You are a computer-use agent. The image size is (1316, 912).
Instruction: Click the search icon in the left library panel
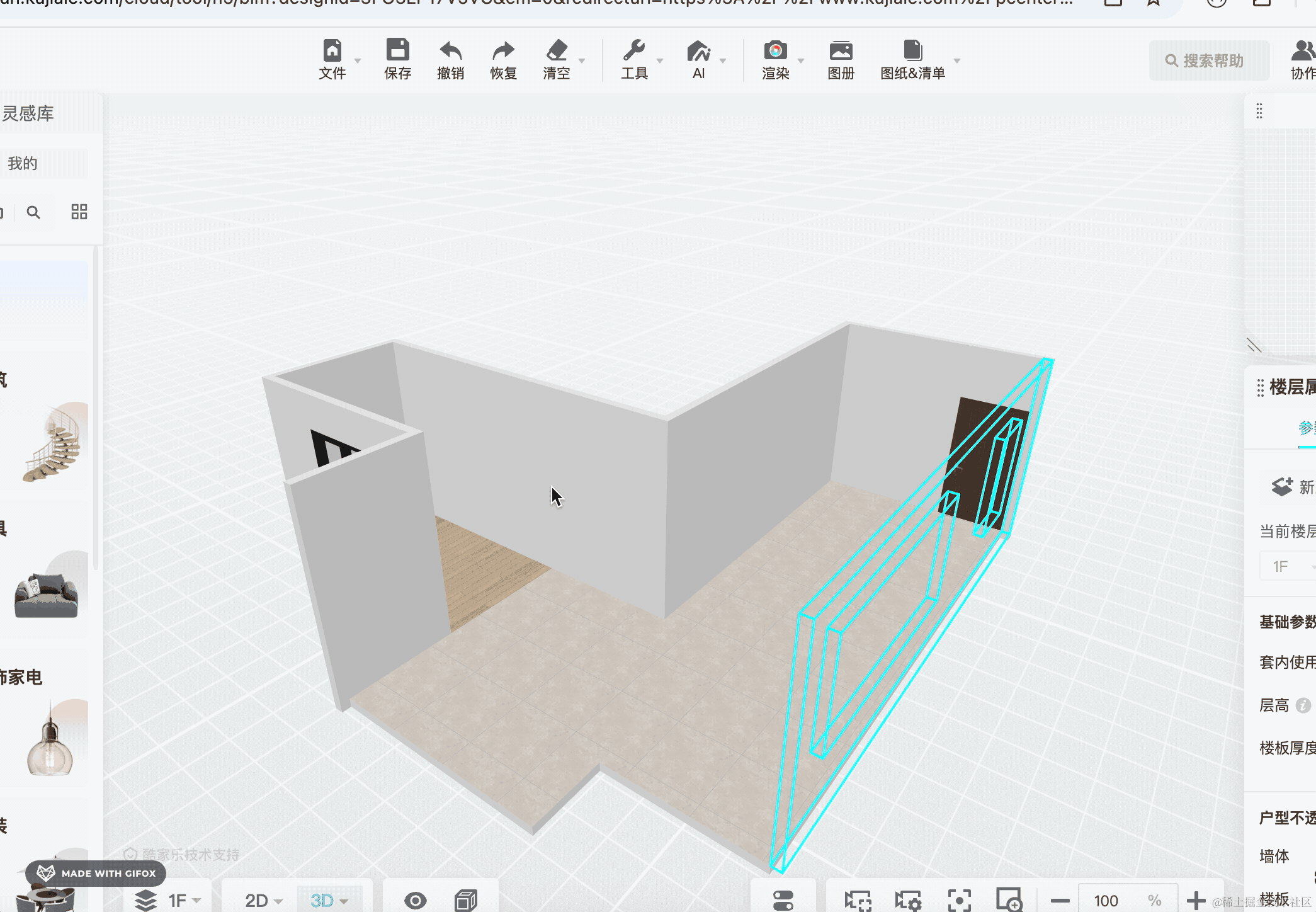[33, 212]
